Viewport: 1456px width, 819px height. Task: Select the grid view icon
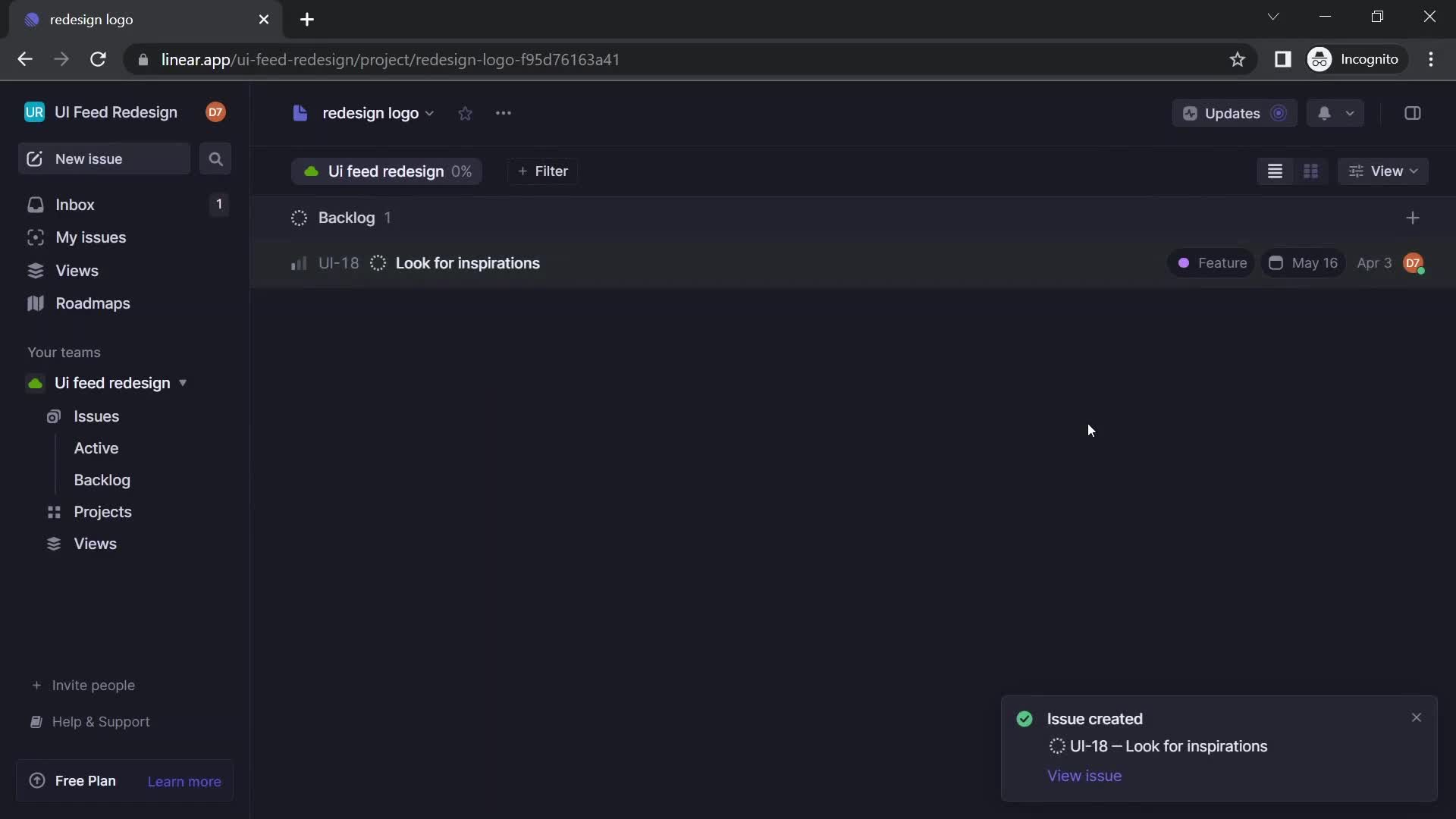1311,171
